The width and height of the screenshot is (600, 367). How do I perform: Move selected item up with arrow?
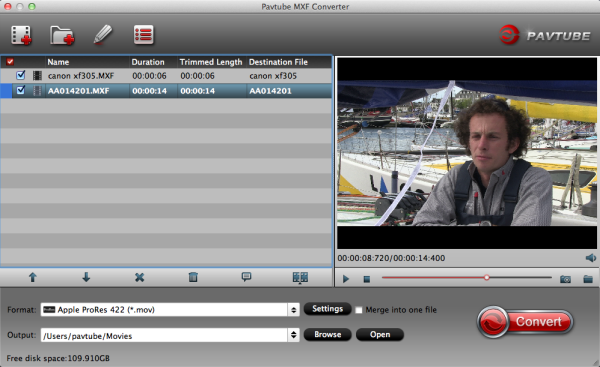(x=33, y=277)
